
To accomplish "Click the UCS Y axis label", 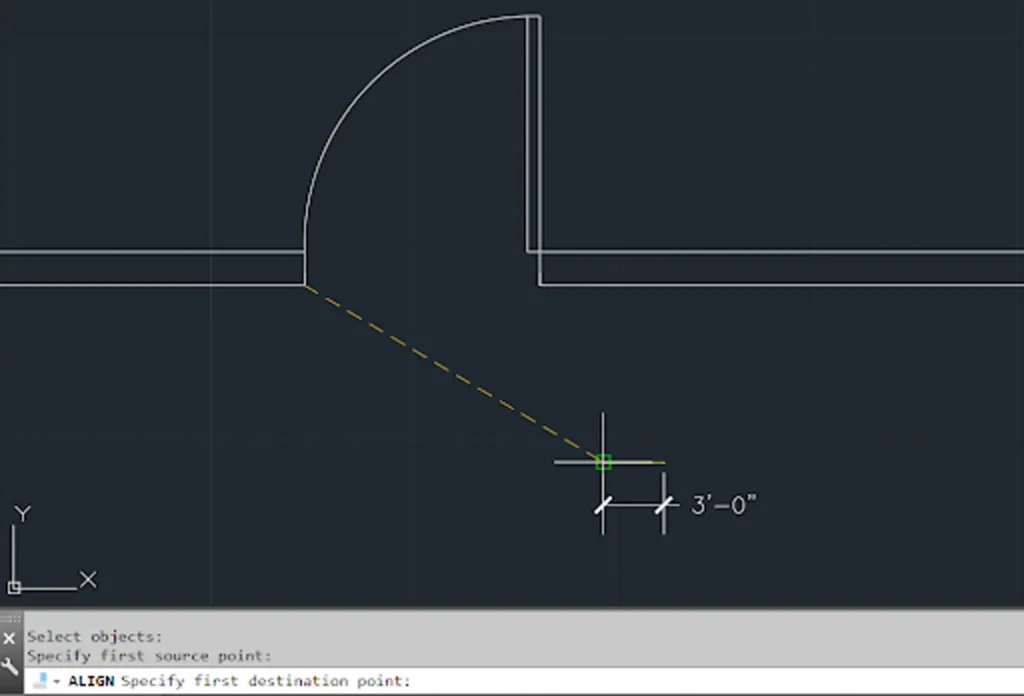I will coord(22,514).
